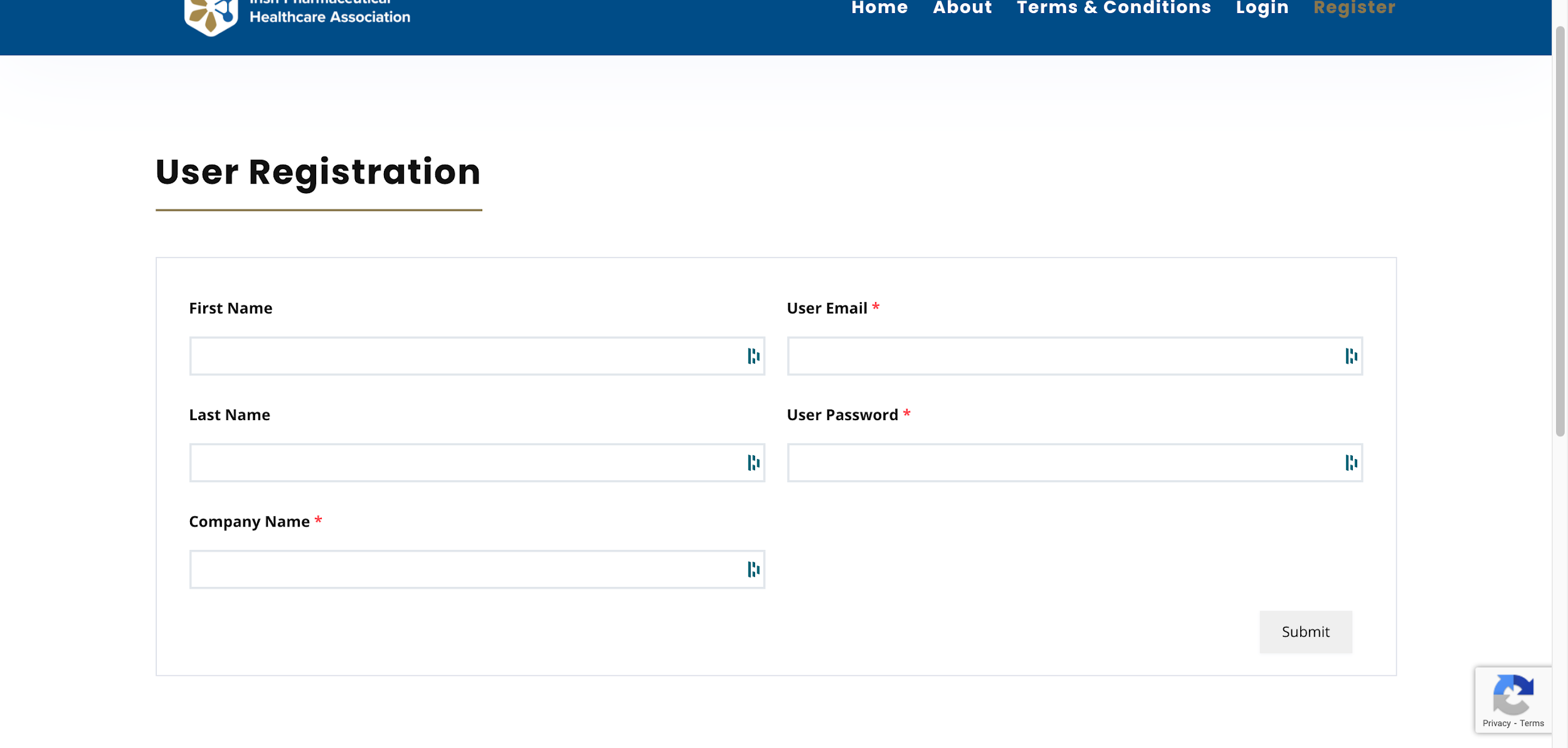Viewport: 1568px width, 748px height.
Task: Select the Register navigation item
Action: (x=1354, y=8)
